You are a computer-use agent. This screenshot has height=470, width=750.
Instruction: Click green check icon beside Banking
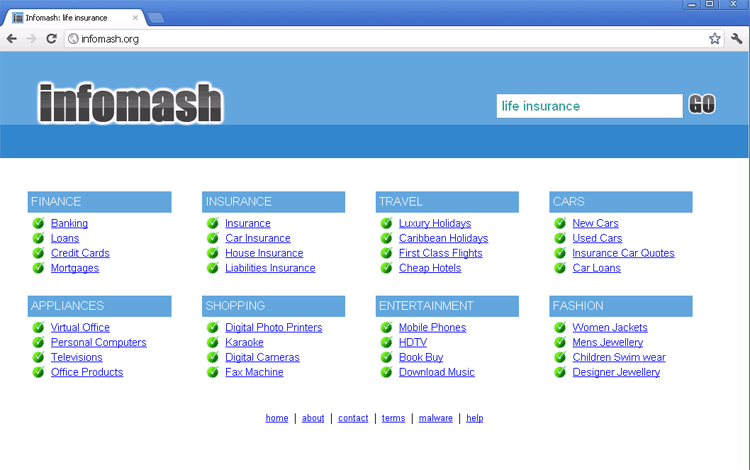(39, 224)
